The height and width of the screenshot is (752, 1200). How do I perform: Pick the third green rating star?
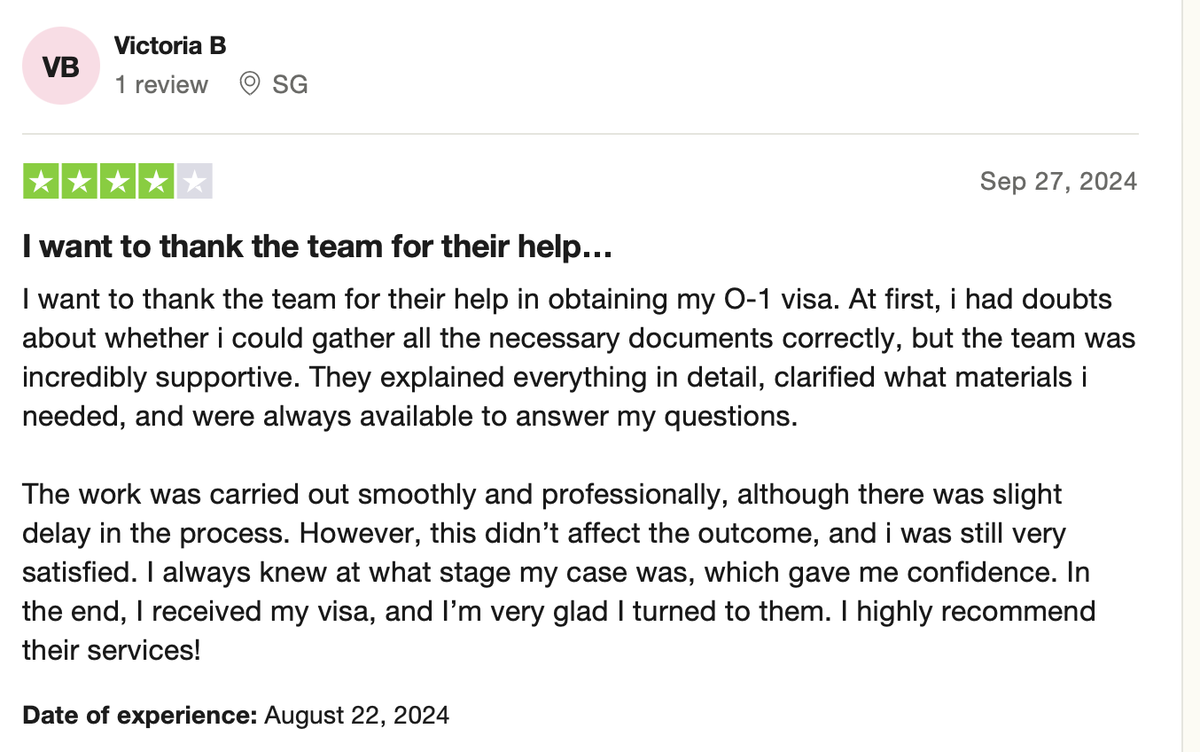point(117,181)
